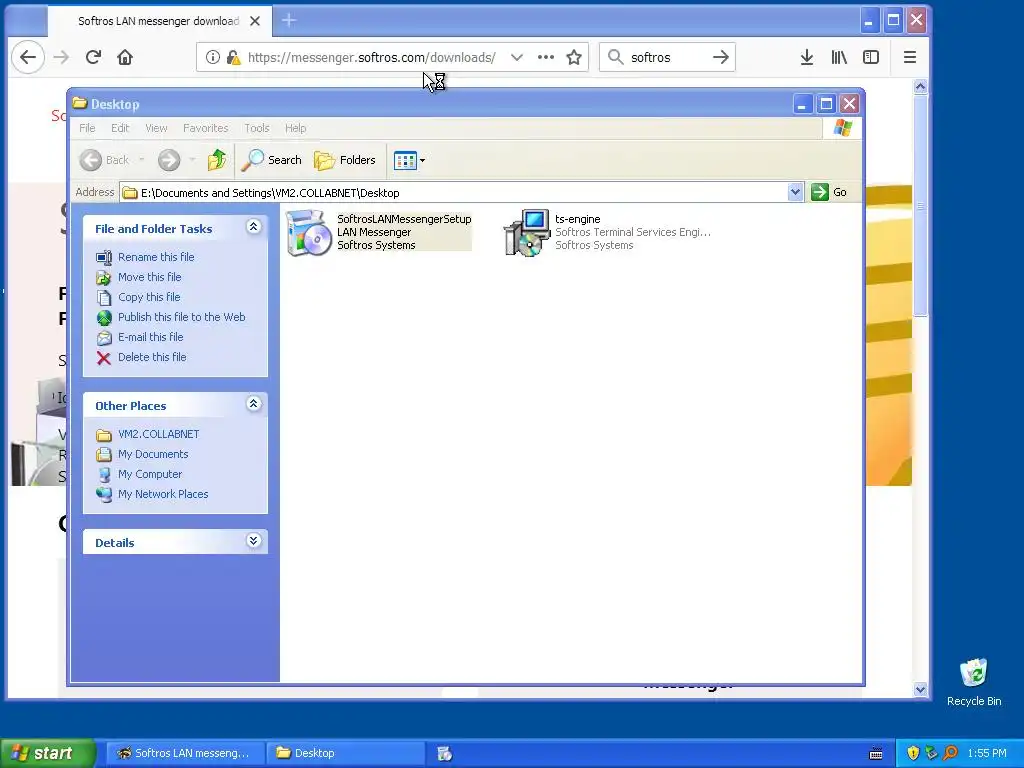Open the Edit menu
Screen dimensions: 1024x768
click(120, 128)
